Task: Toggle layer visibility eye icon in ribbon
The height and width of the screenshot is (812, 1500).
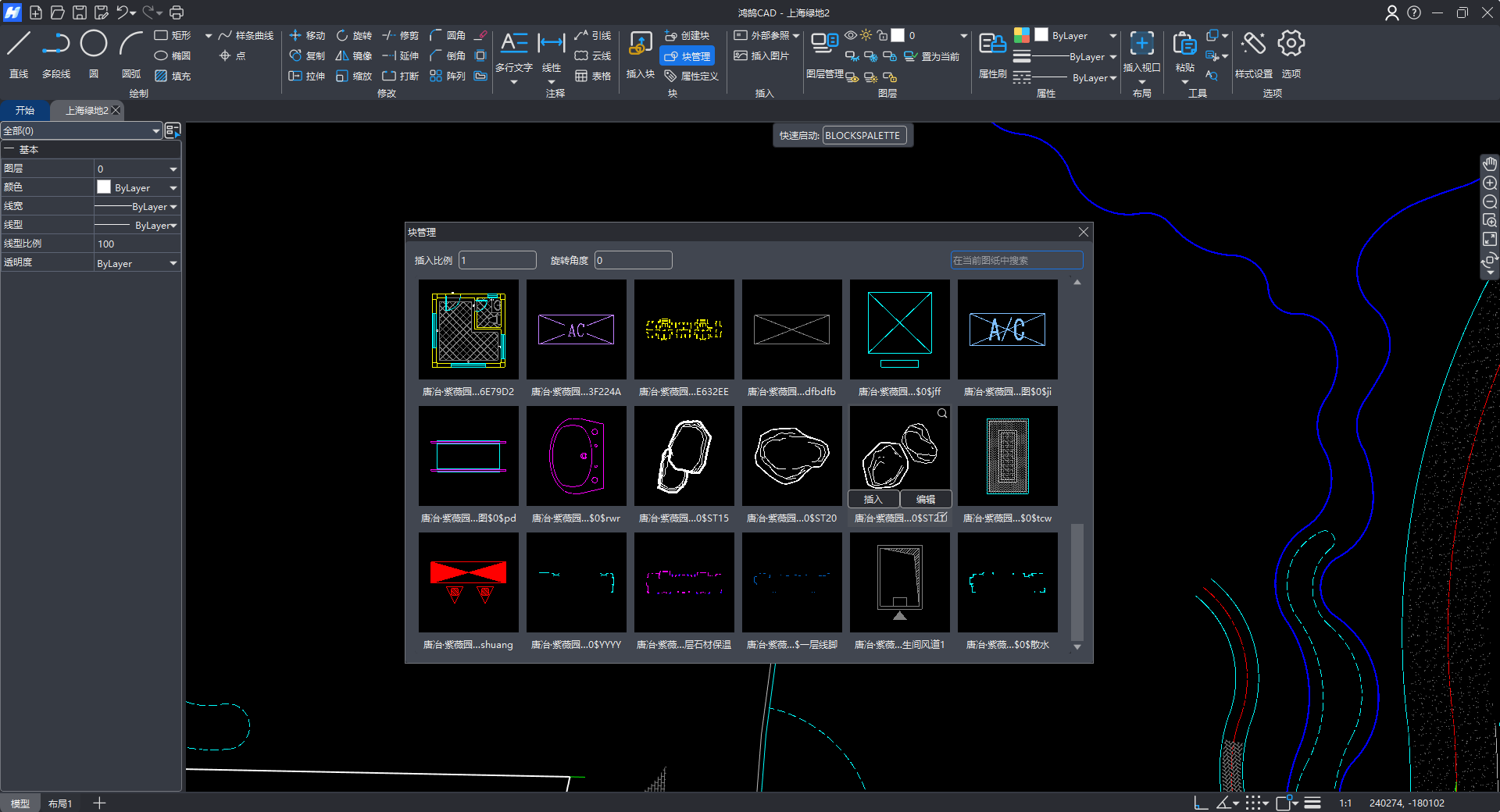Action: pos(851,35)
